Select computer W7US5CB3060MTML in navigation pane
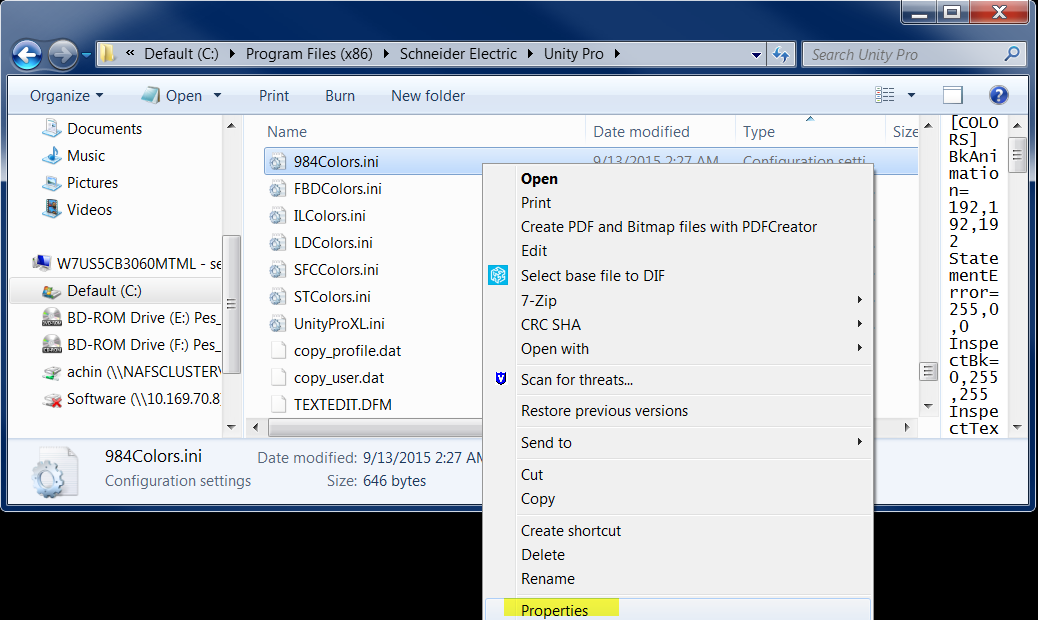The height and width of the screenshot is (620, 1038). click(x=126, y=264)
